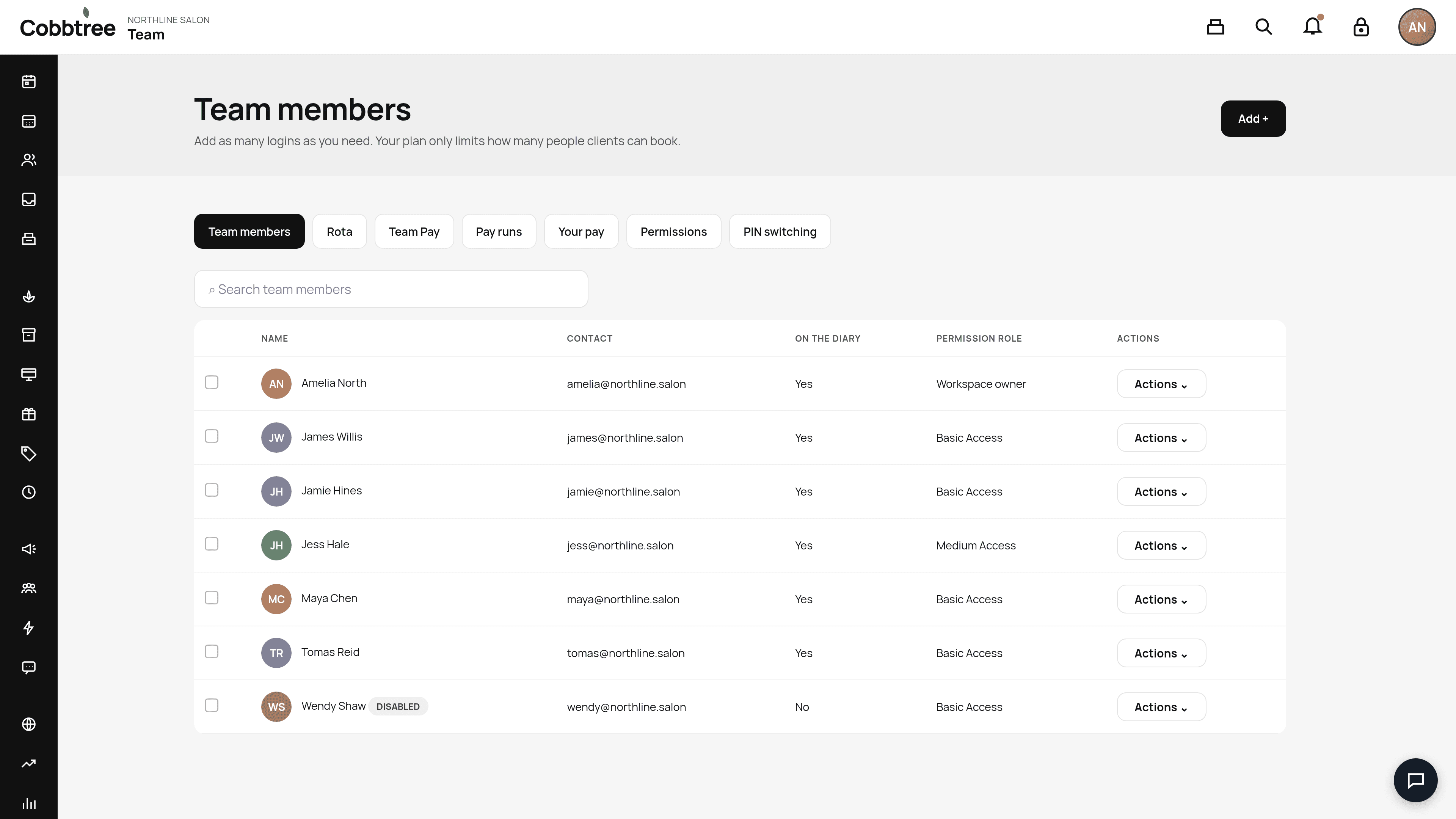
Task: Tick the checkbox for Amelia North
Action: 212,383
